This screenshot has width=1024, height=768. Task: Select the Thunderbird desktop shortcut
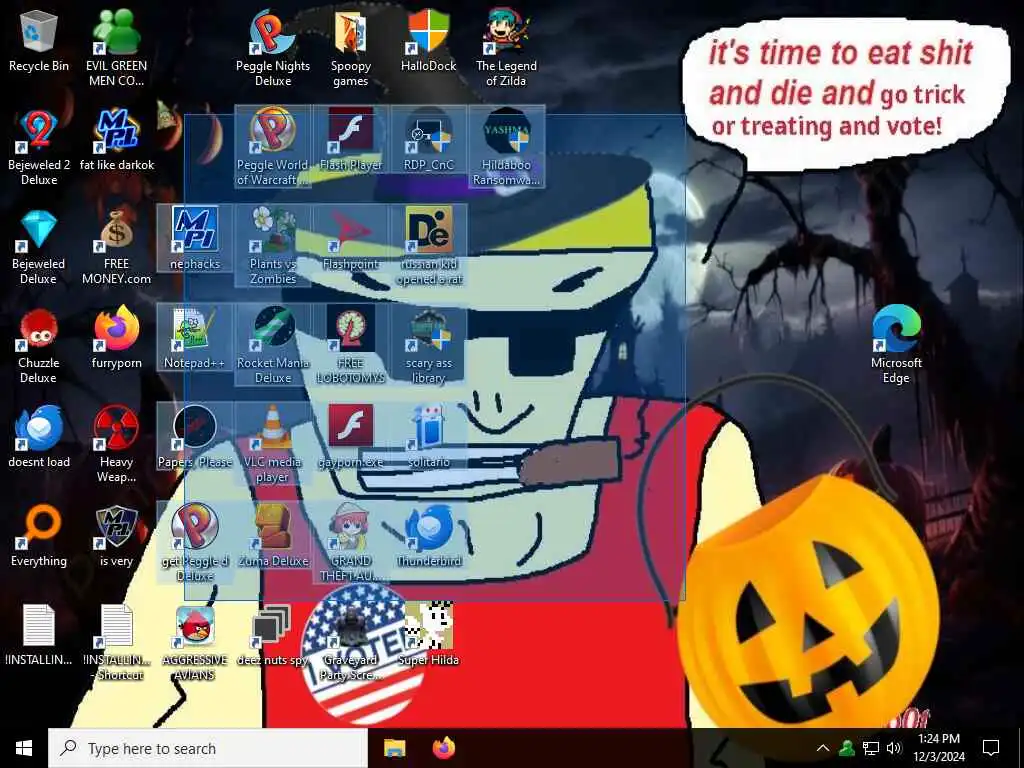[428, 537]
